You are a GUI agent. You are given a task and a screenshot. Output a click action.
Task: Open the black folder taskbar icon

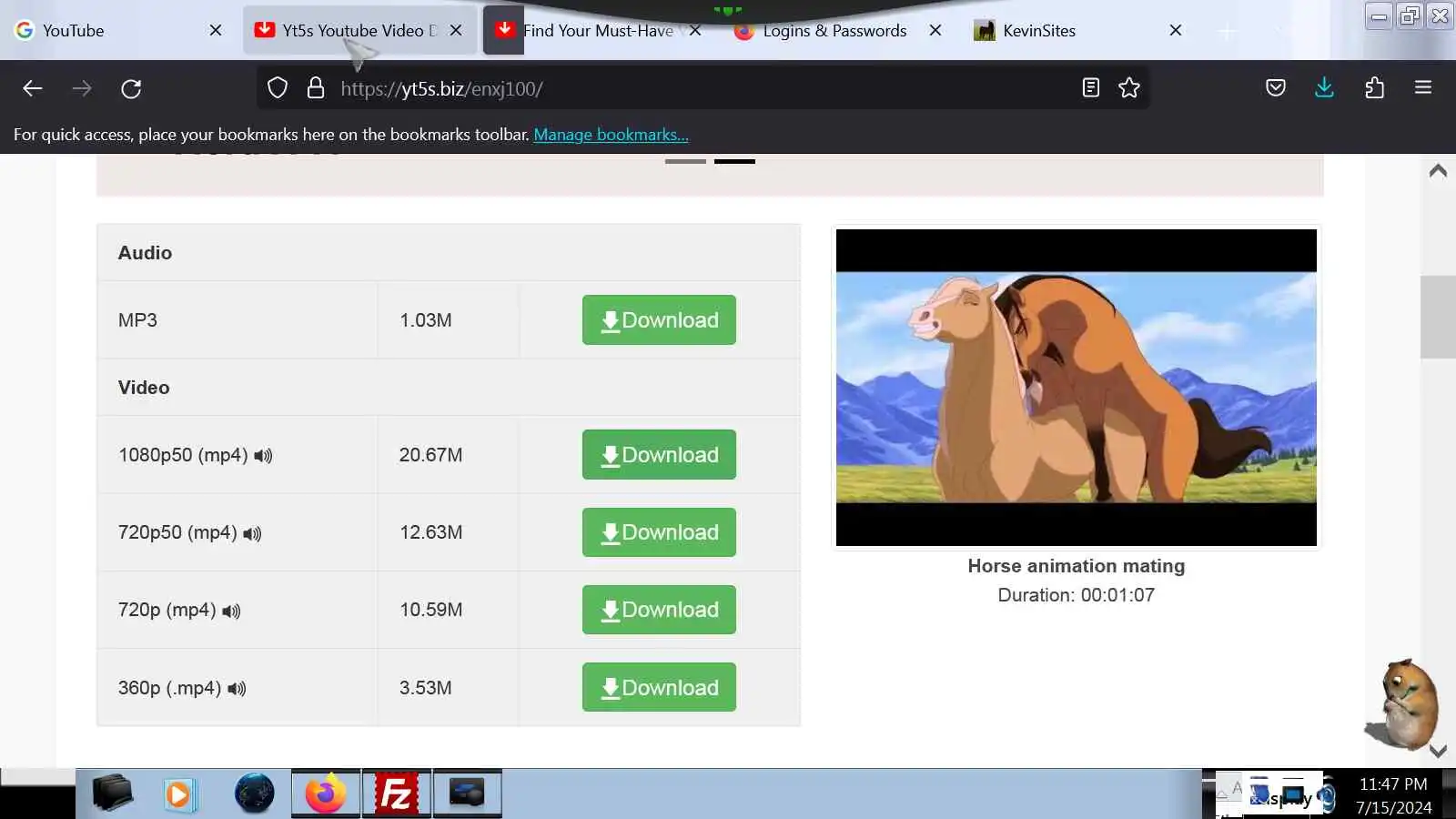[112, 794]
